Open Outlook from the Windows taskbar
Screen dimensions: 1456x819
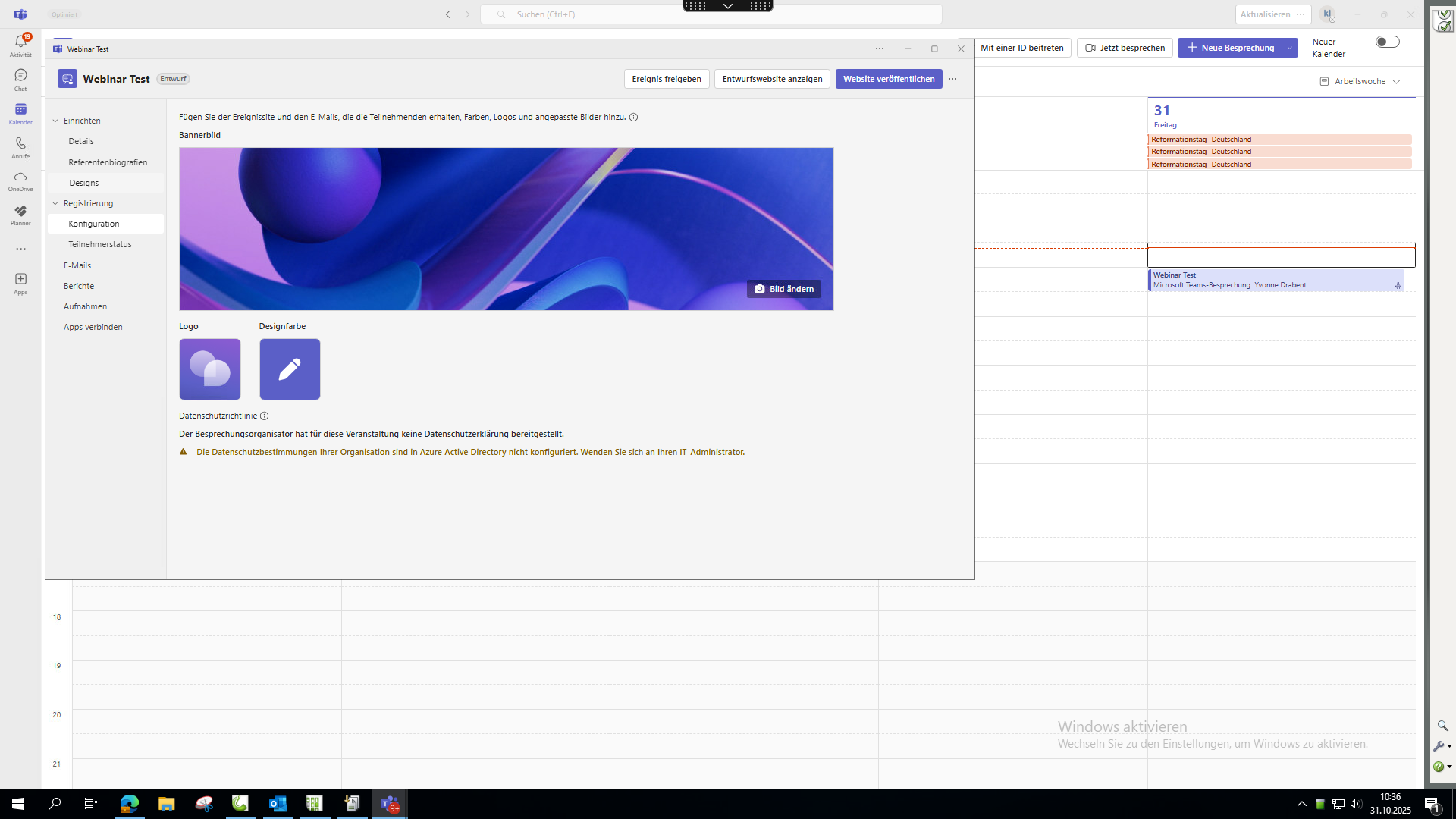coord(278,804)
